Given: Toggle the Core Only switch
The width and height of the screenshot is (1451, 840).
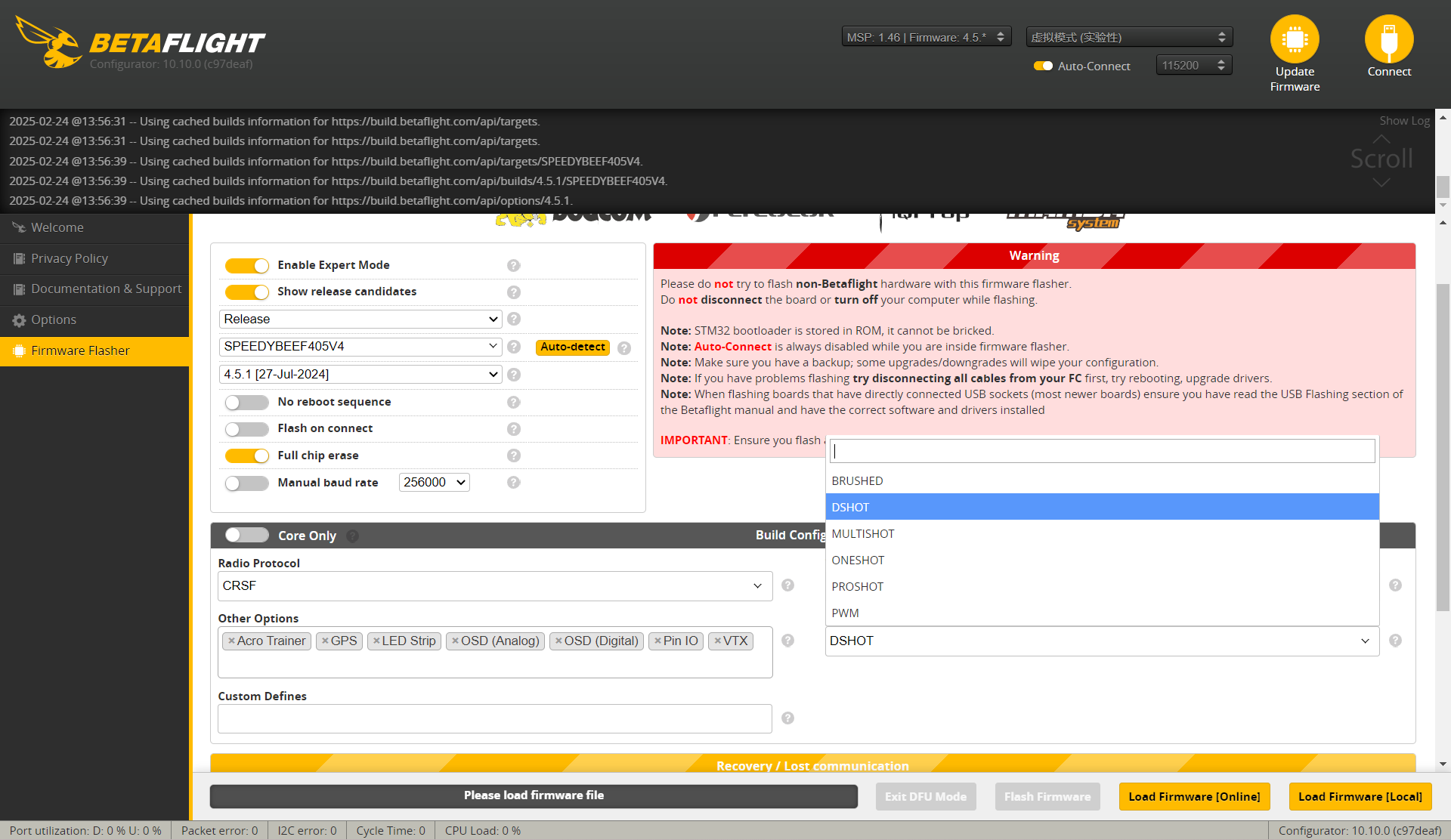Looking at the screenshot, I should coord(247,536).
